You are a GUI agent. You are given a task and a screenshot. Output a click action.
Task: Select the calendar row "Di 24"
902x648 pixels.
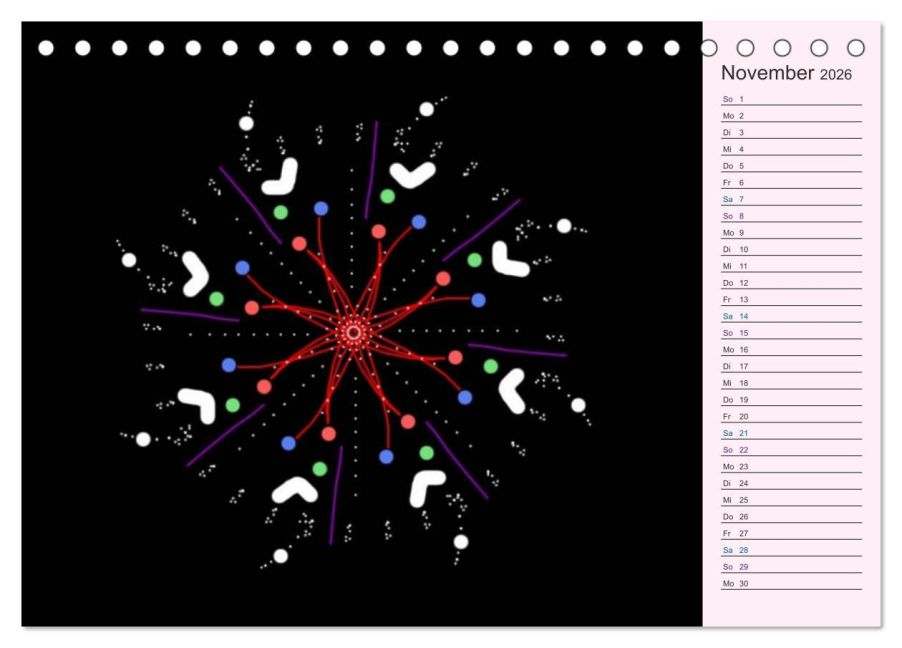(x=792, y=483)
